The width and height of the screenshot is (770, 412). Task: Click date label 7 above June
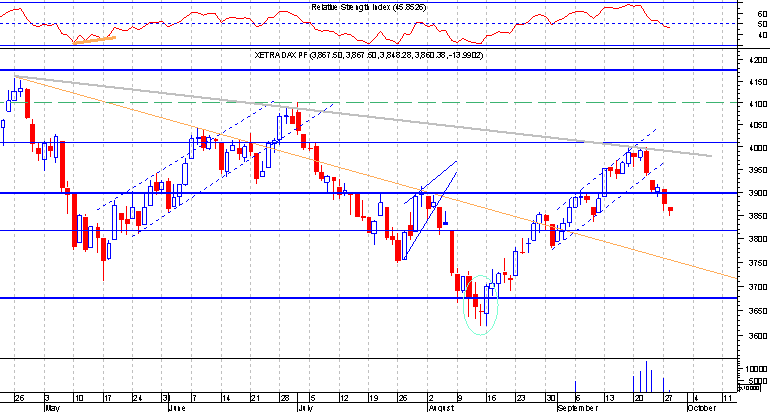pos(194,398)
